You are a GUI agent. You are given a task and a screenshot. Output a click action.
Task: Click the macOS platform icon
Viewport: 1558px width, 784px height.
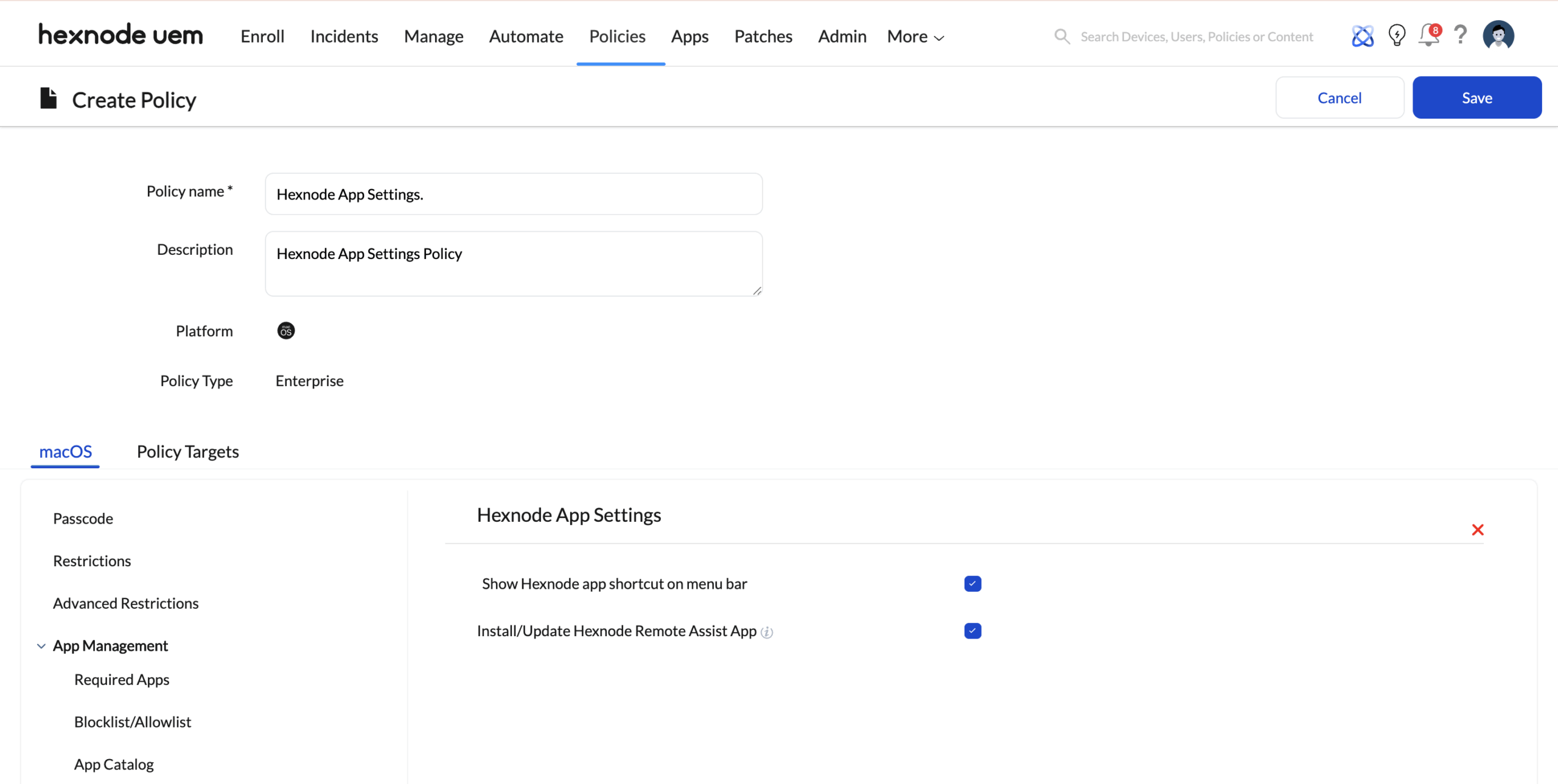coord(285,331)
